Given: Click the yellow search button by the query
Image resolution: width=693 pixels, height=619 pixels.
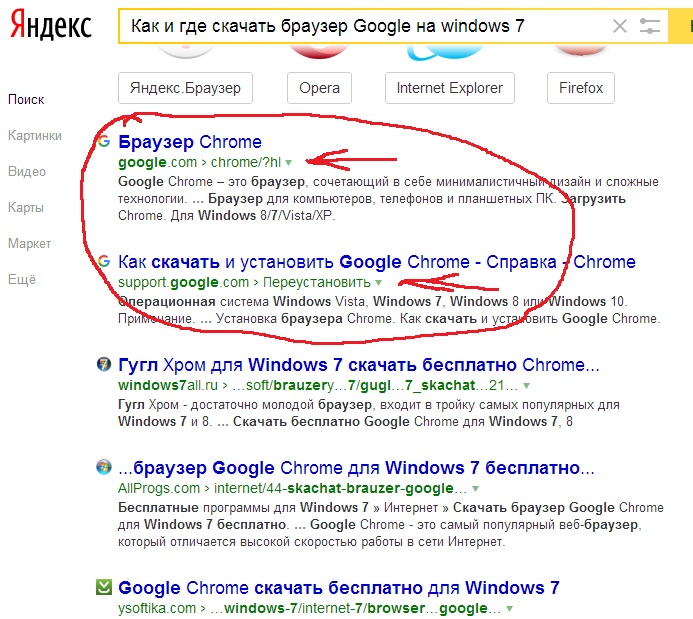Looking at the screenshot, I should 681,26.
